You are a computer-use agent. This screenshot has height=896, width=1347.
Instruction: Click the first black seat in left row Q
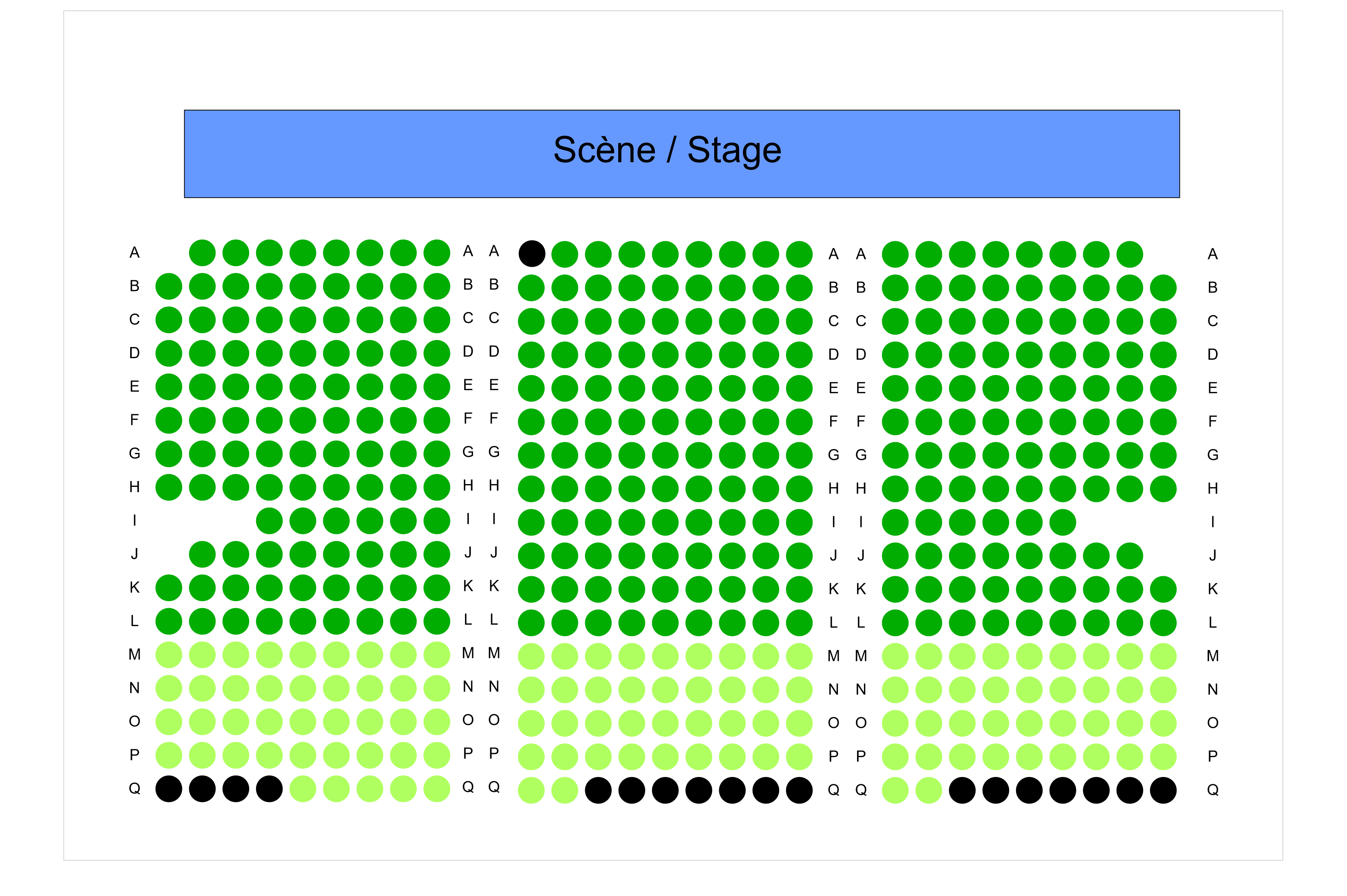169,789
